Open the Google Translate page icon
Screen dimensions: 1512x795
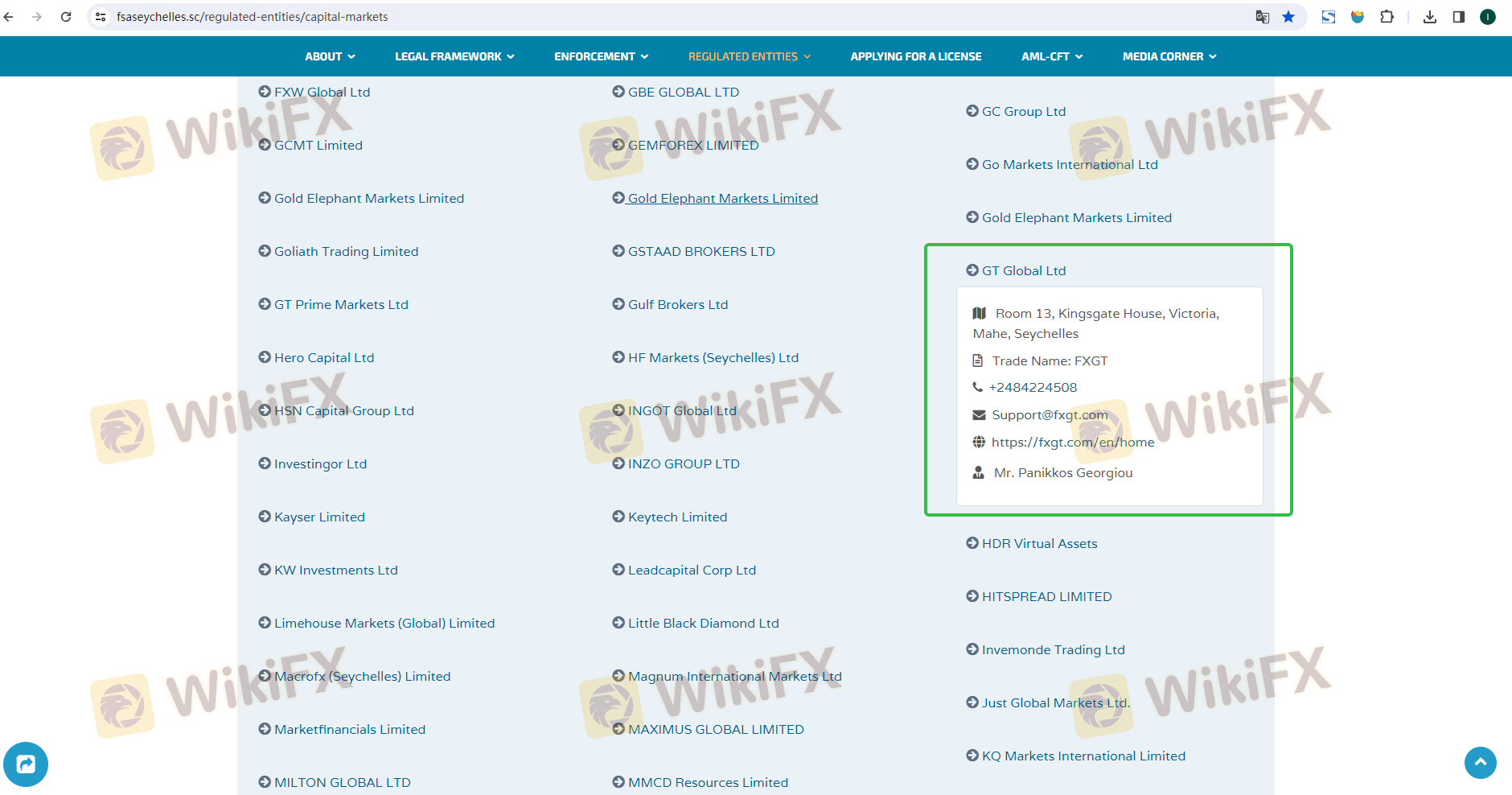[1263, 17]
